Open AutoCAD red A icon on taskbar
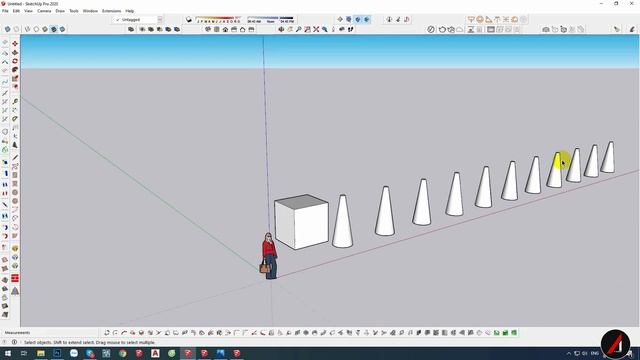This screenshot has height=360, width=640. 155,353
